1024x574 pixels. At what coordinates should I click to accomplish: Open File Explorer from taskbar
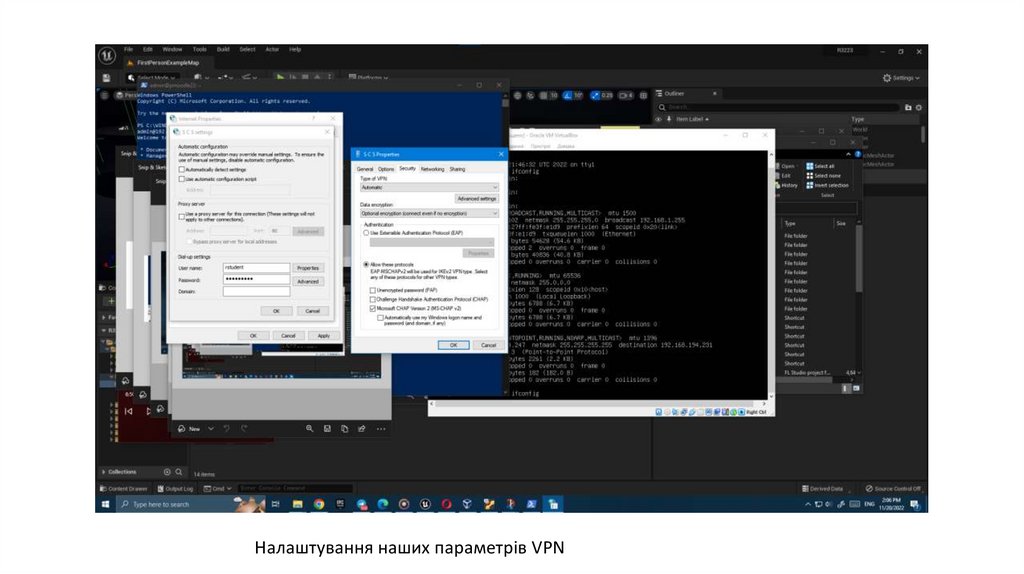pyautogui.click(x=297, y=504)
